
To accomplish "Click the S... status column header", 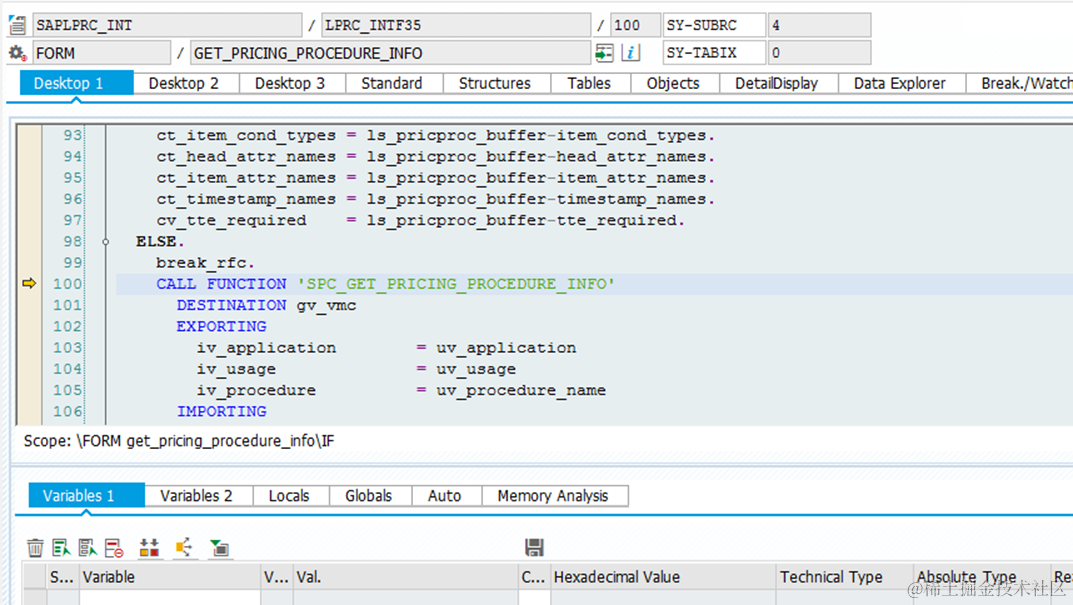I will click(x=62, y=577).
